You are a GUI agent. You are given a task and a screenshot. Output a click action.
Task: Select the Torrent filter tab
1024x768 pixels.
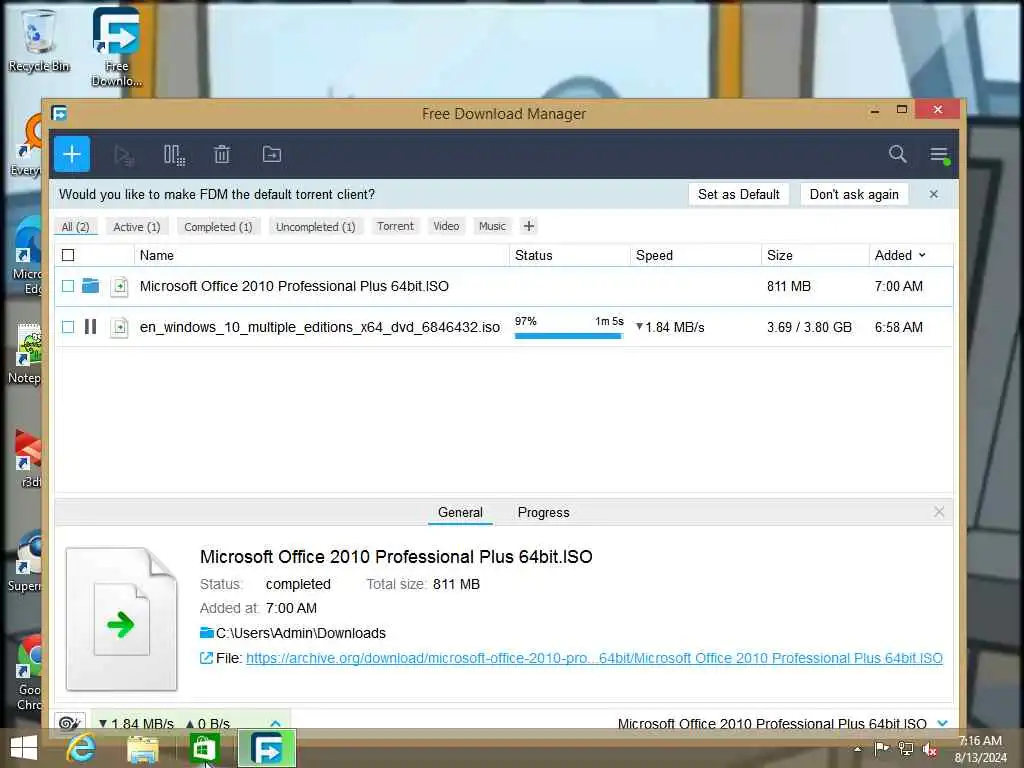coord(395,226)
